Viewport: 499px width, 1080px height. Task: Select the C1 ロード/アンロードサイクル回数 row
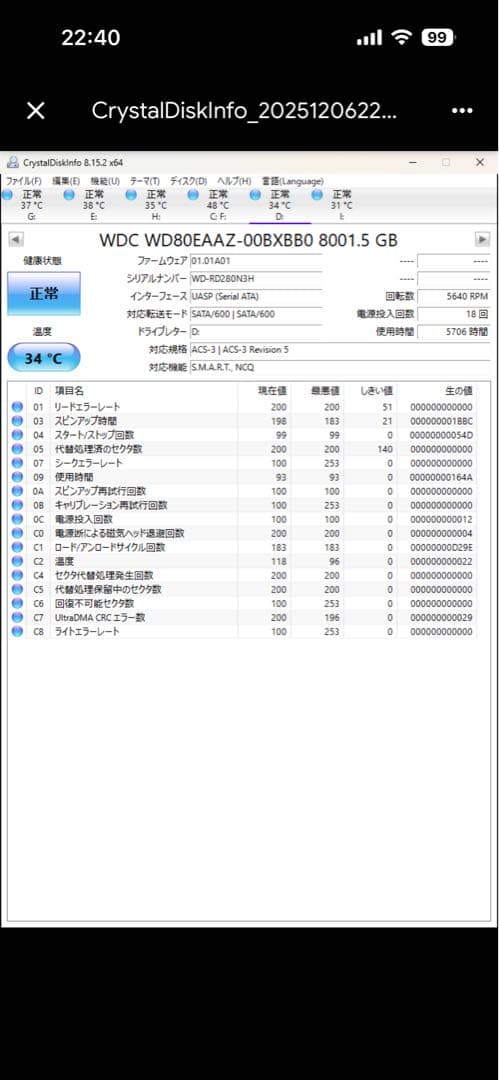point(243,548)
